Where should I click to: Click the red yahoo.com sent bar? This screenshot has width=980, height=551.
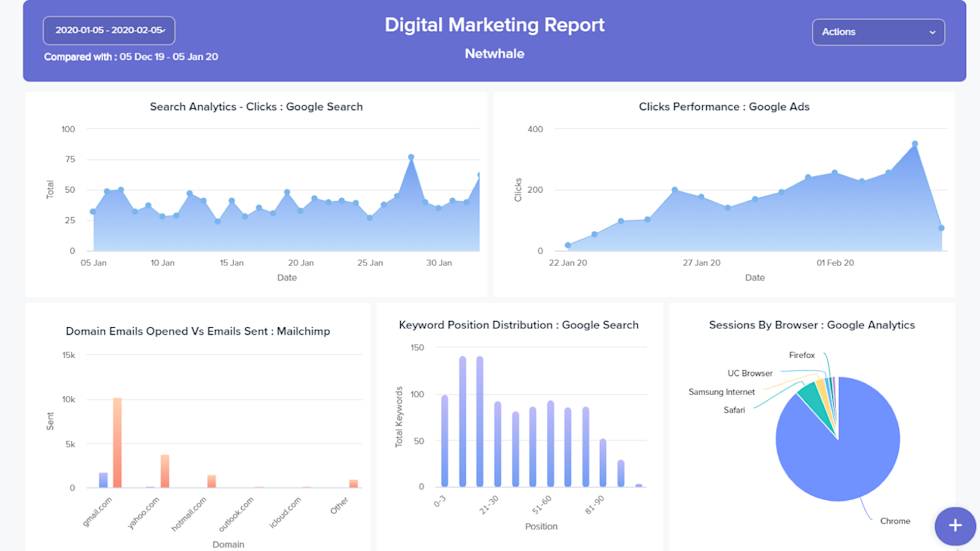(x=164, y=471)
